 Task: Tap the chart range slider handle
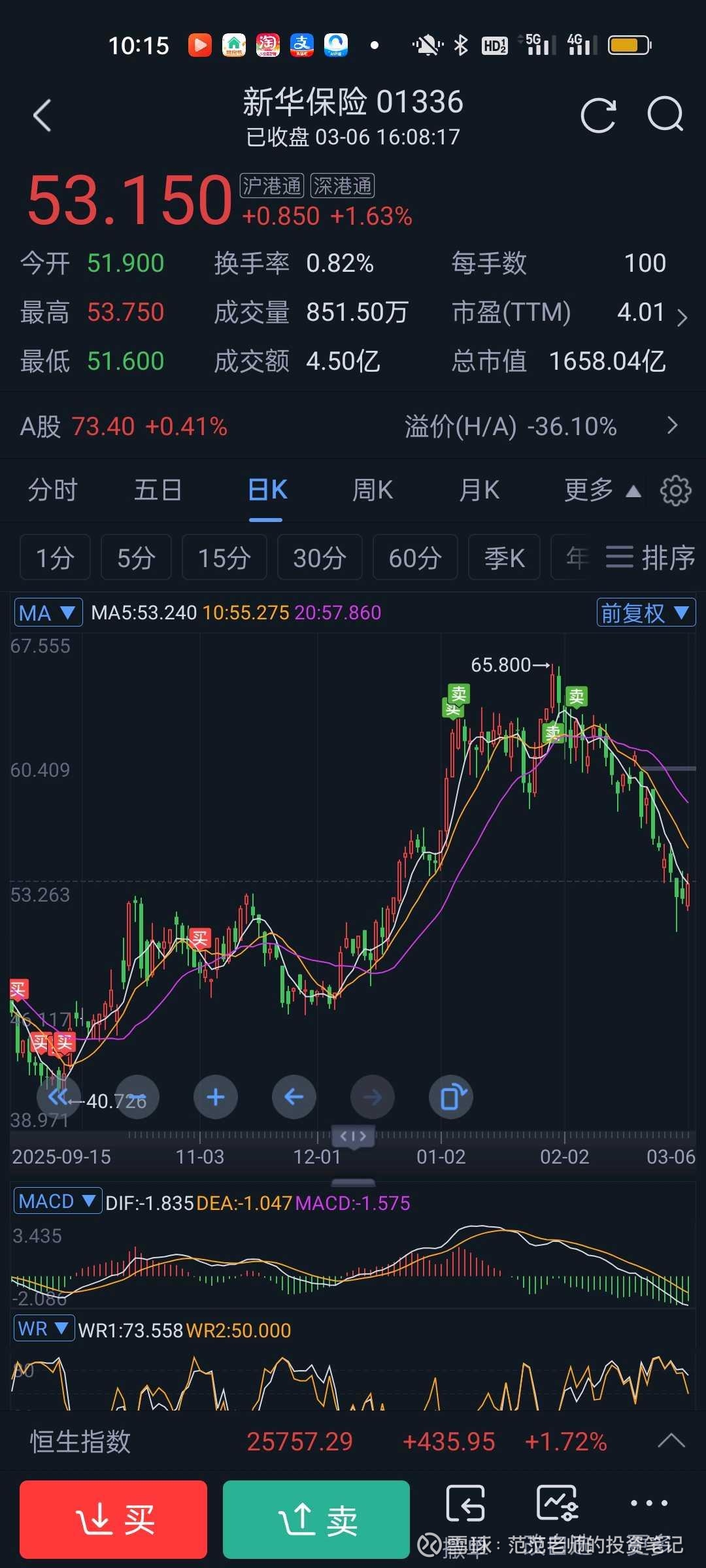353,1136
